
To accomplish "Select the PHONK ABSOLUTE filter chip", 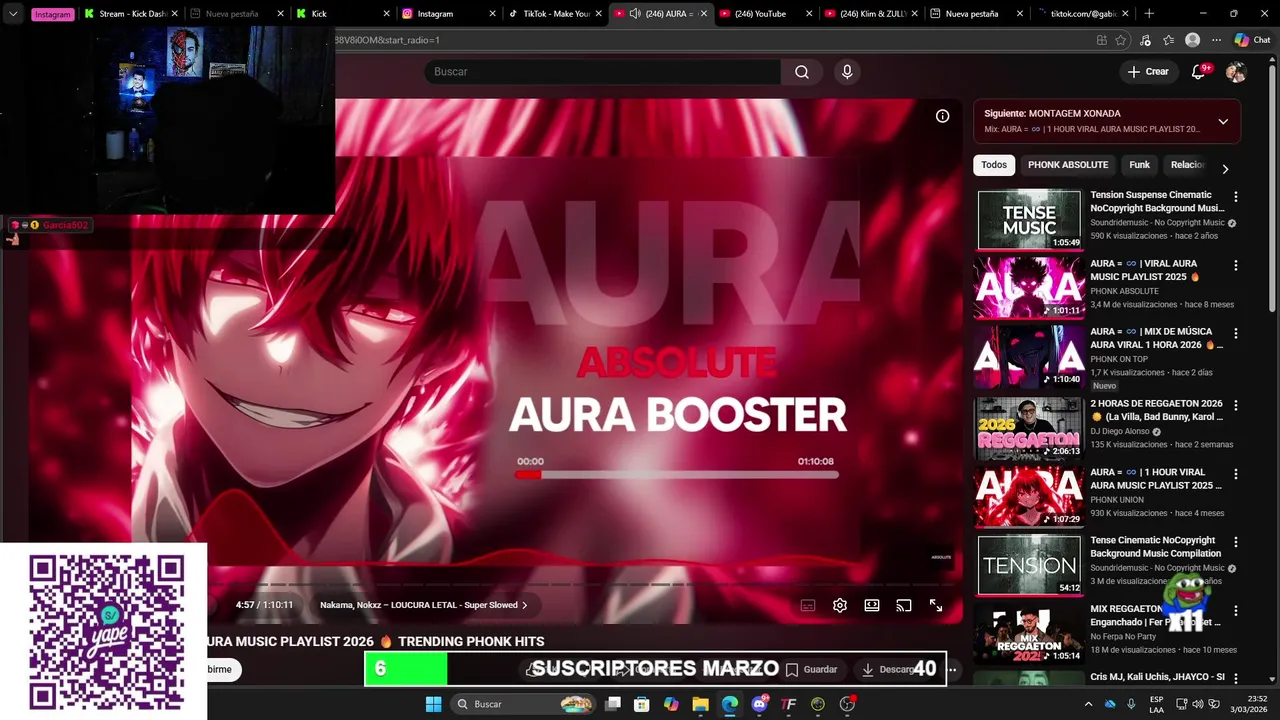I will 1068,165.
